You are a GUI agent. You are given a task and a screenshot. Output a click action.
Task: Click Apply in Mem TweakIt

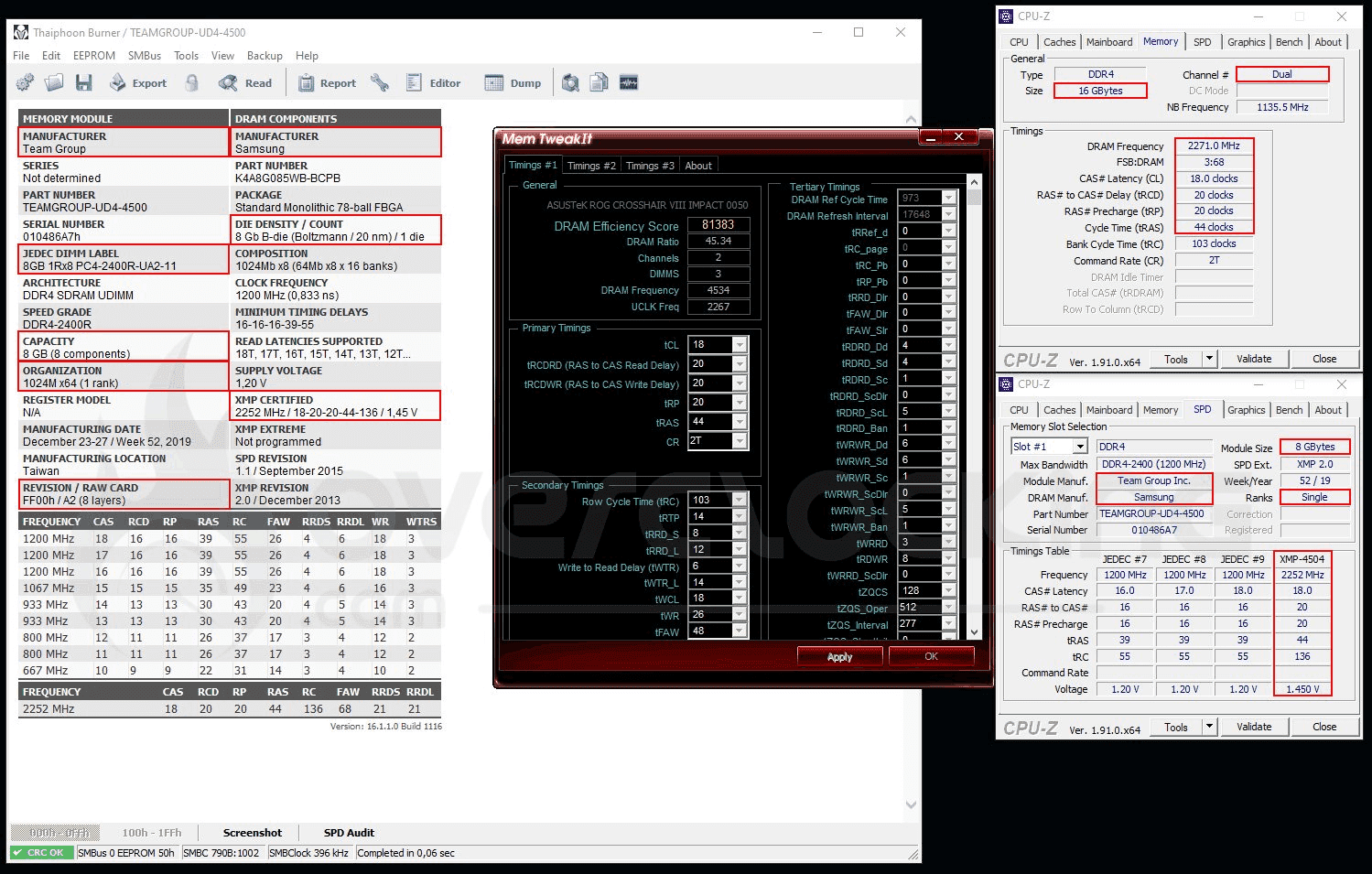(x=839, y=656)
